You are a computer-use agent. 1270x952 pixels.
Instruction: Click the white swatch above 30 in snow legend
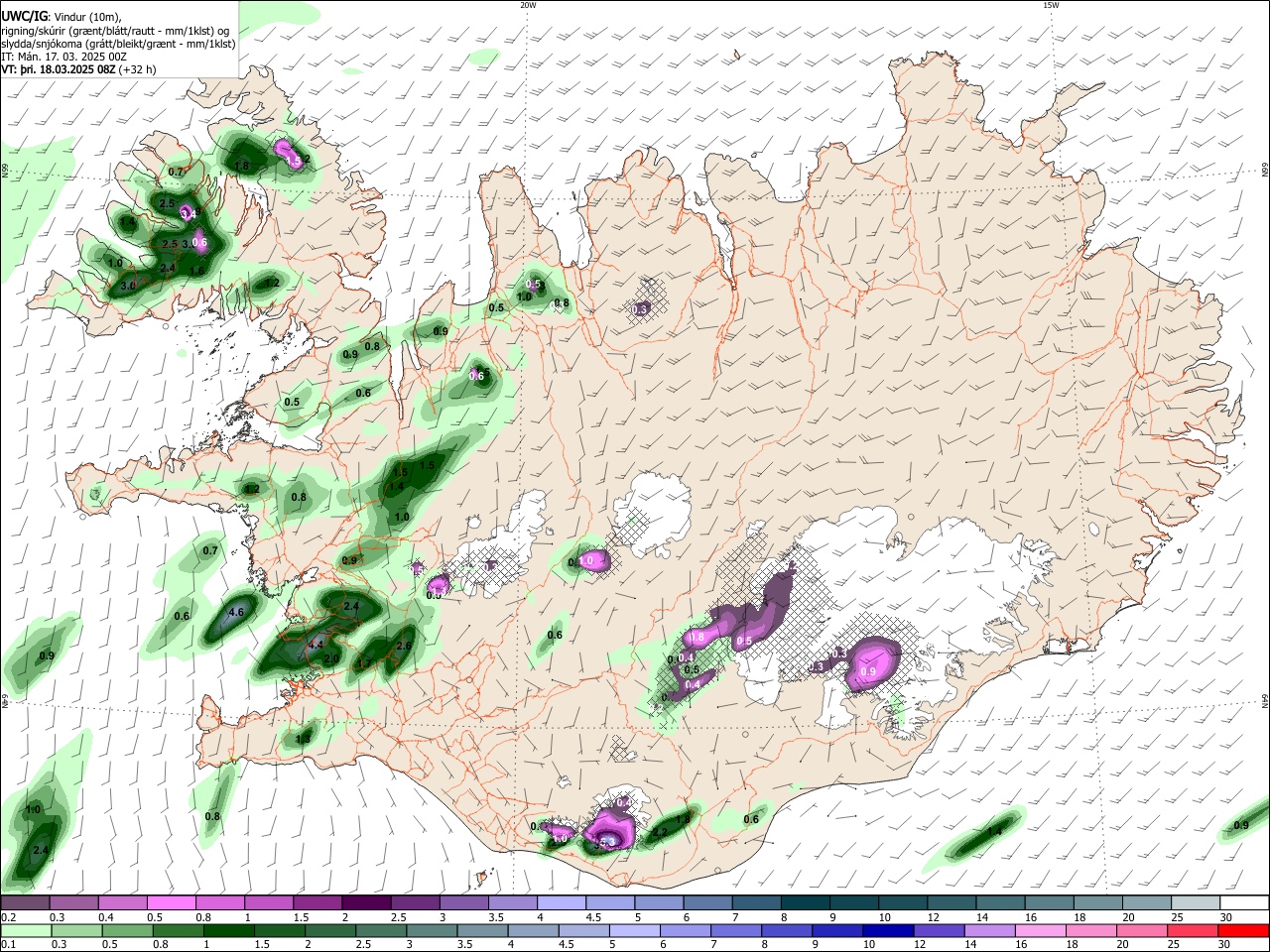[x=1243, y=902]
